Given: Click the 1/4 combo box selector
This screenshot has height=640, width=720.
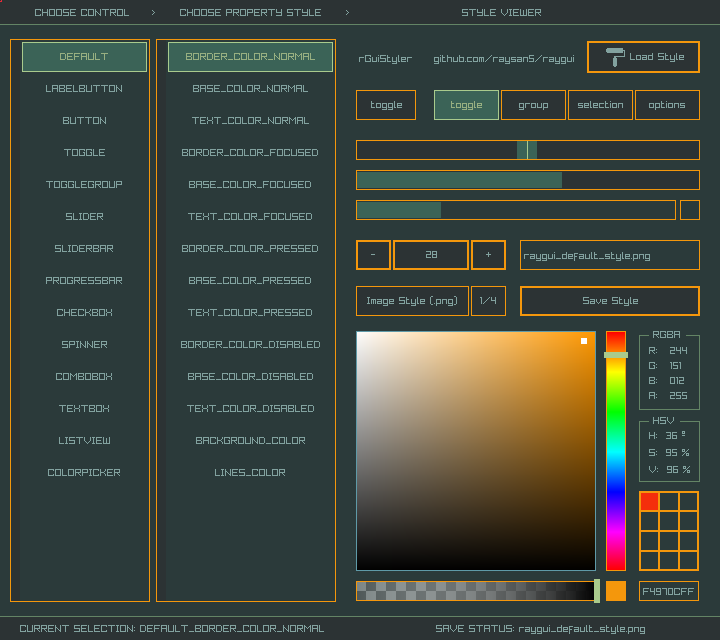Looking at the screenshot, I should coord(488,301).
